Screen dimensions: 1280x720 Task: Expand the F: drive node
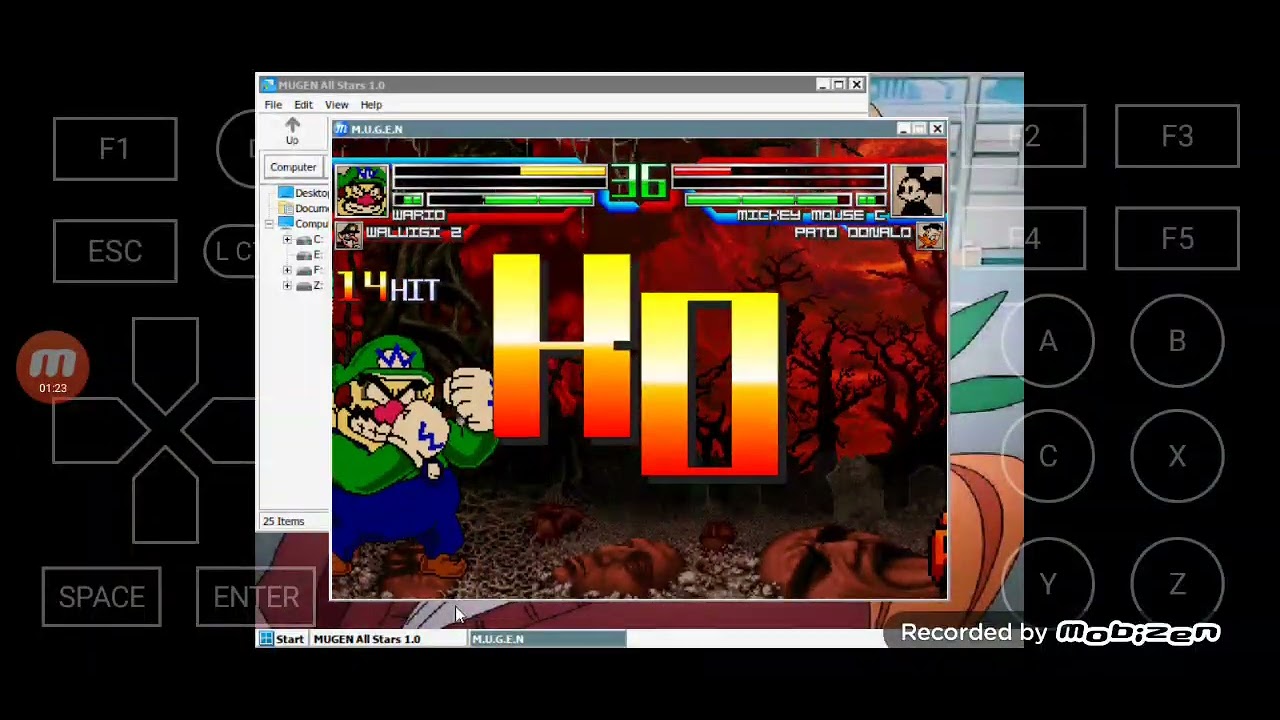tap(288, 270)
